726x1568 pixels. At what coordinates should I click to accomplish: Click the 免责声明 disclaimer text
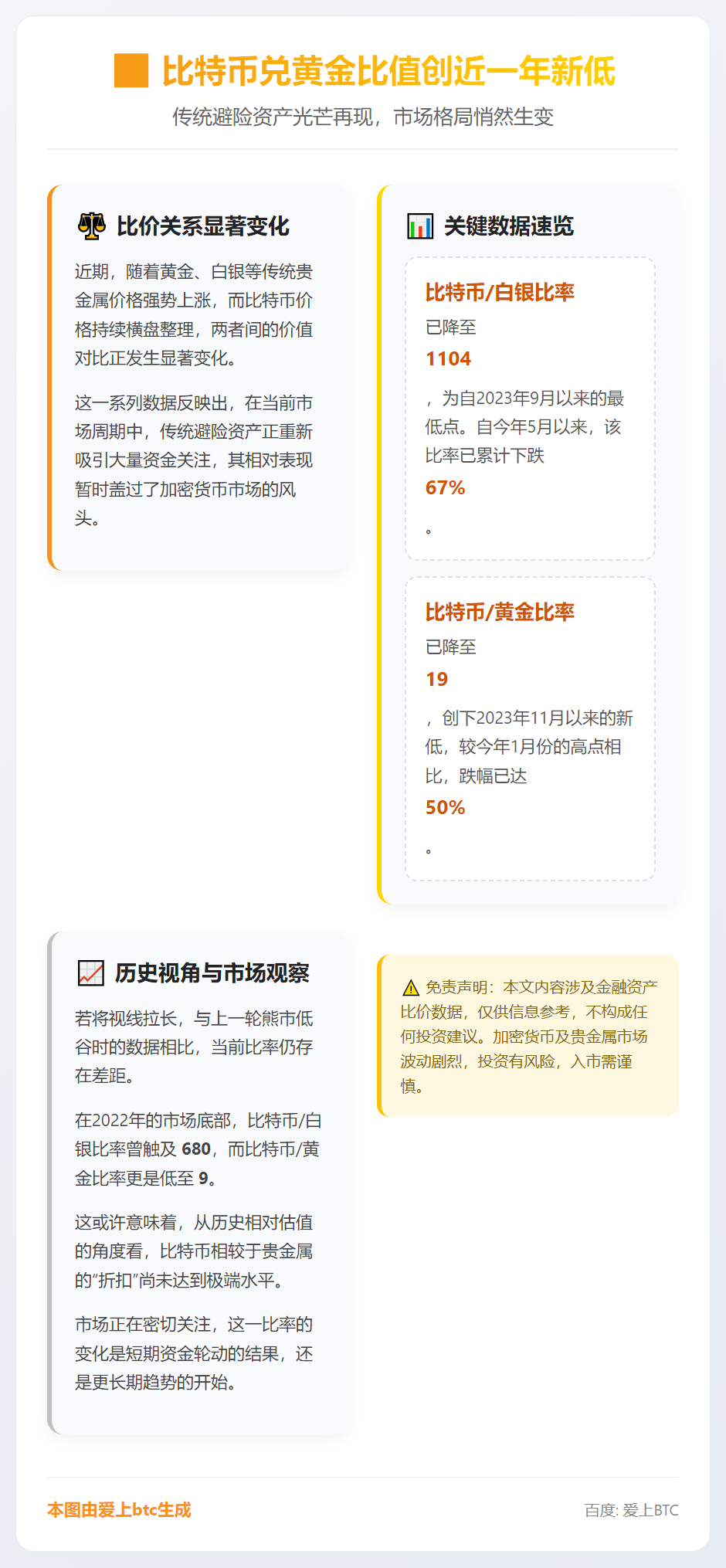click(x=529, y=1037)
